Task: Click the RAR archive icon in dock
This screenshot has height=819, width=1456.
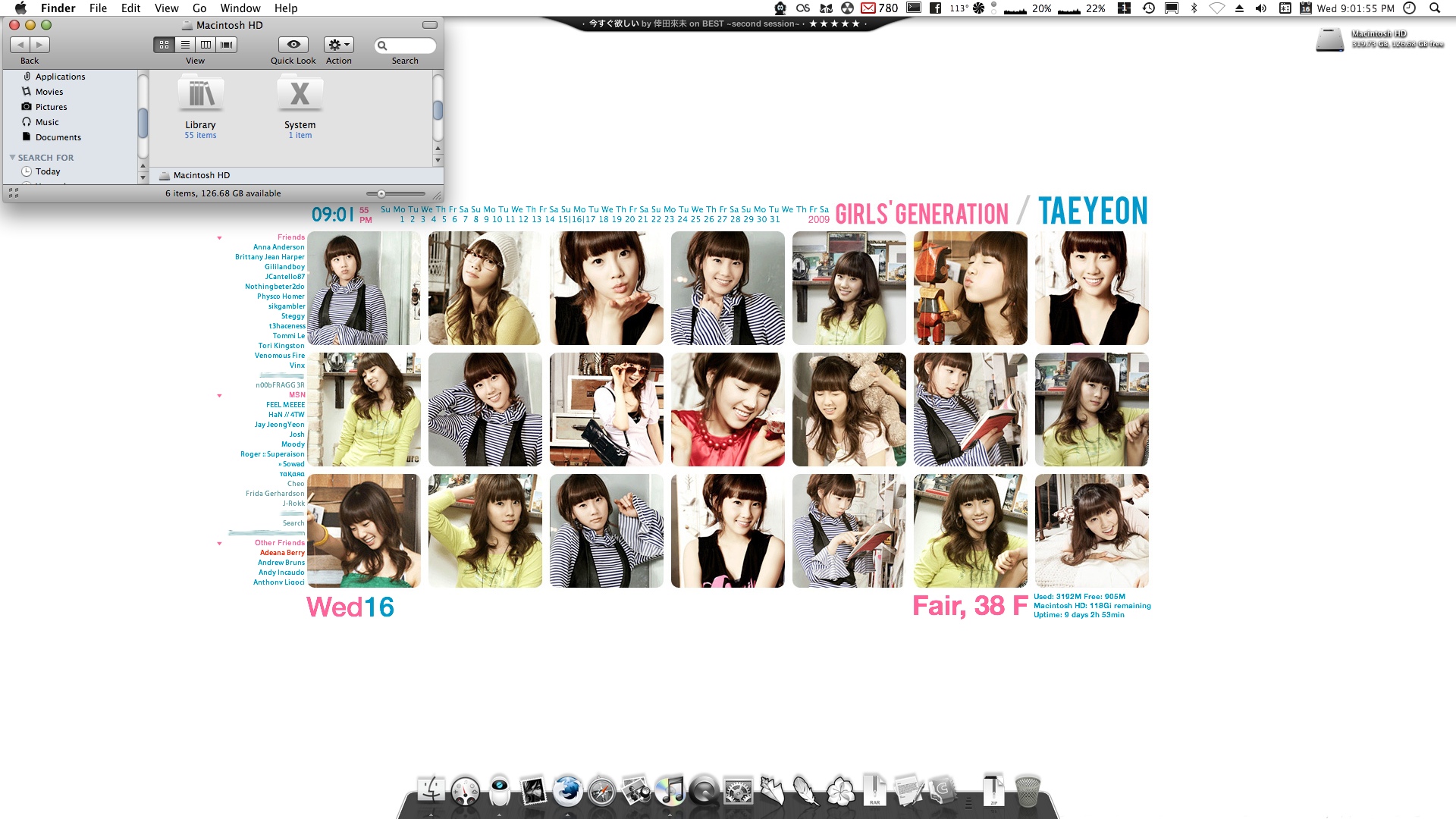Action: 874,789
